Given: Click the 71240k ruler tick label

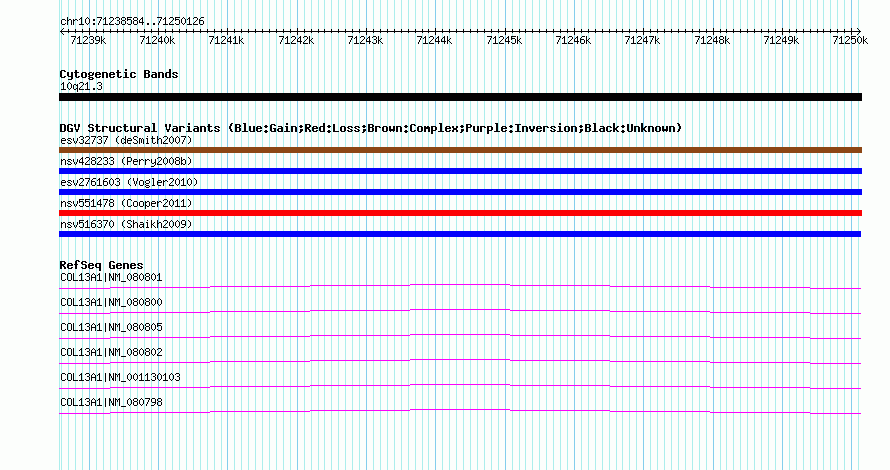Looking at the screenshot, I should pyautogui.click(x=157, y=40).
